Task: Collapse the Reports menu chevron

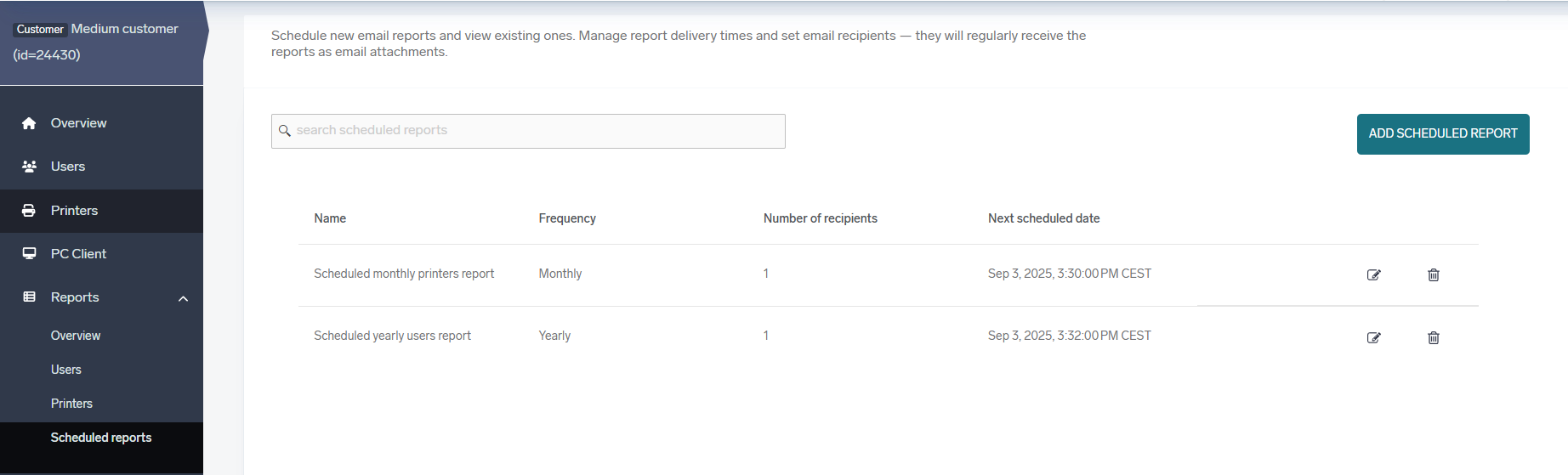Action: pyautogui.click(x=183, y=298)
